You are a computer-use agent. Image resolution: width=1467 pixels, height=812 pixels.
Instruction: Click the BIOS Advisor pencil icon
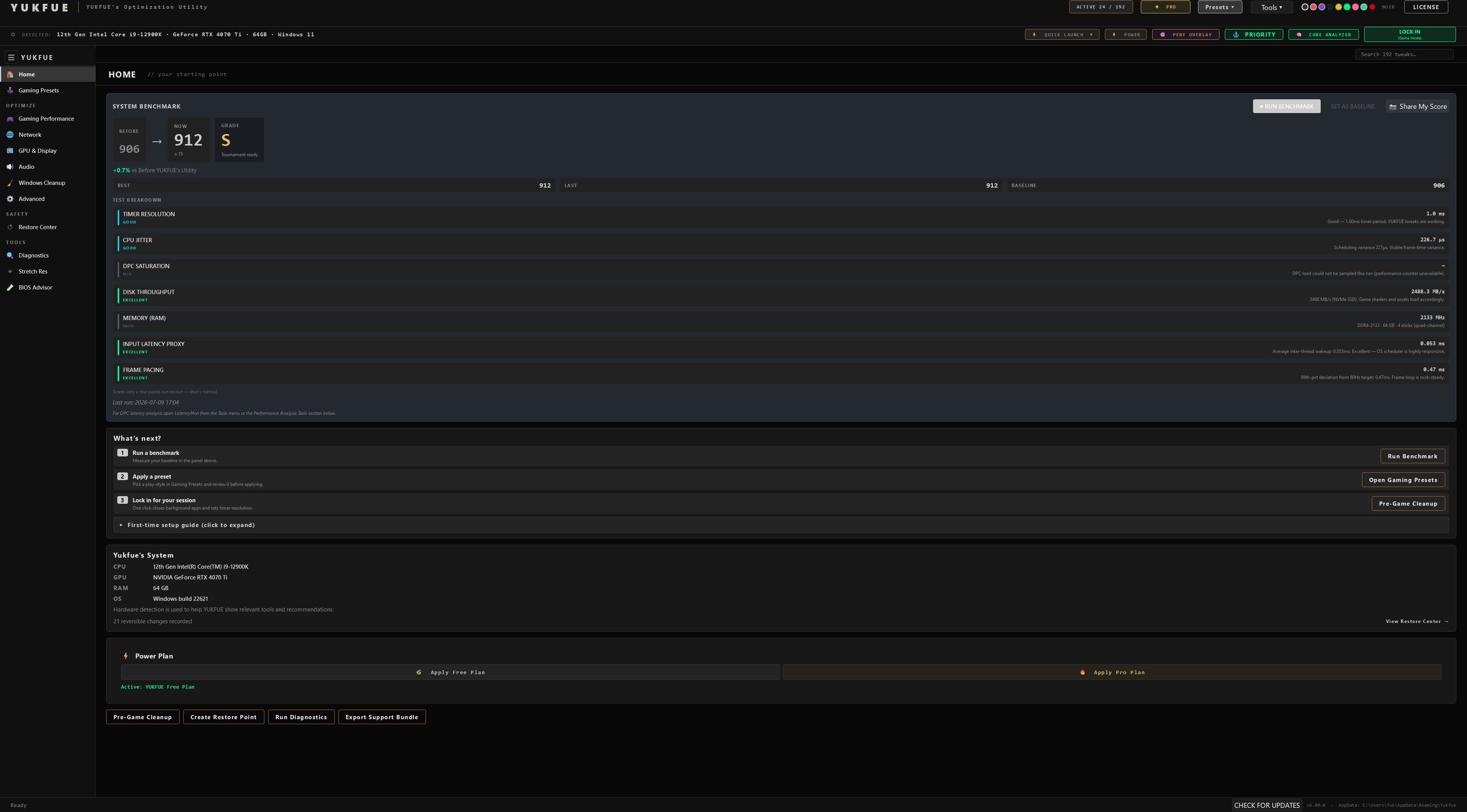pyautogui.click(x=10, y=288)
